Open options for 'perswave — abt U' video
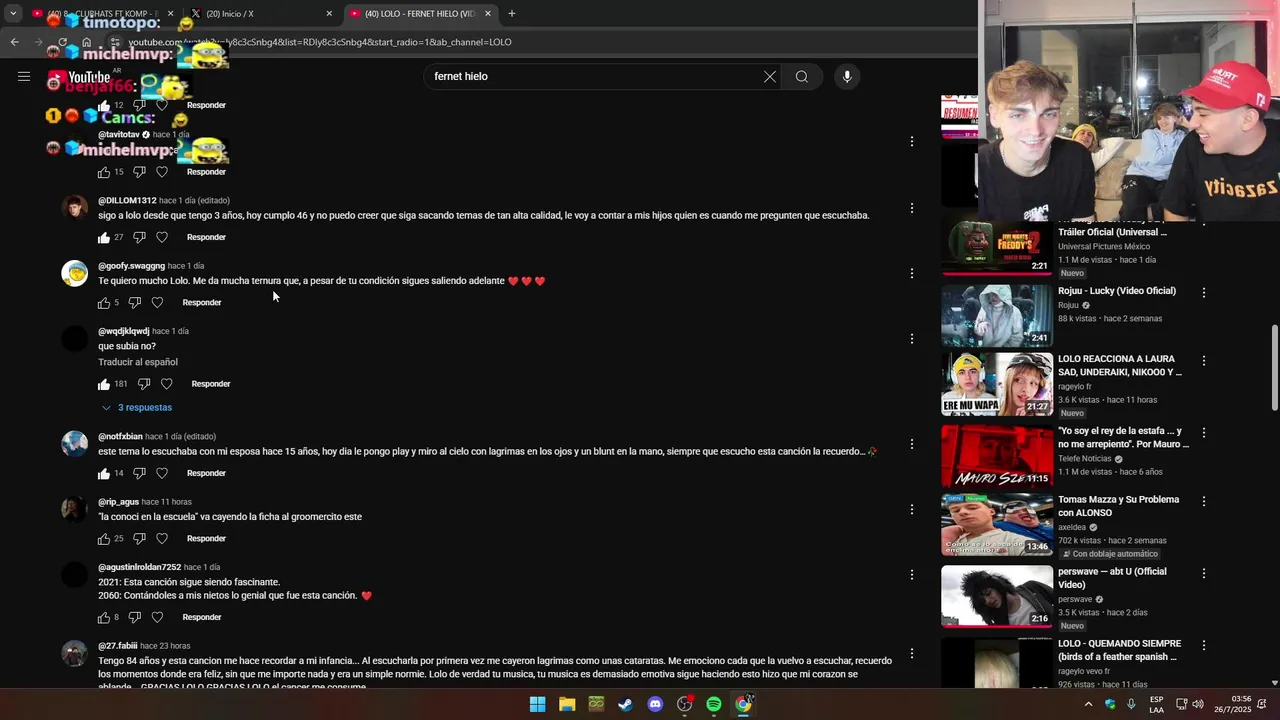1280x720 pixels. pos(1204,573)
